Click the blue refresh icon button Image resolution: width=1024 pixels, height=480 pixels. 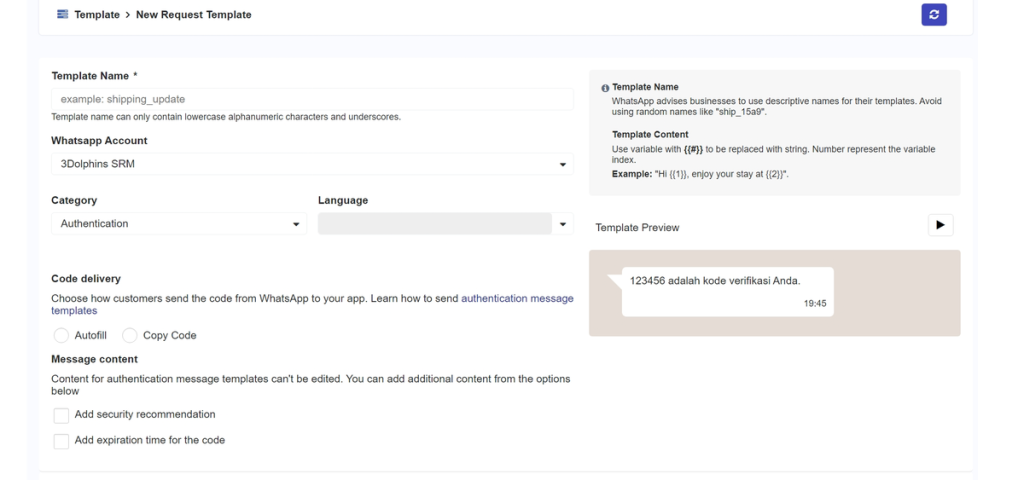pyautogui.click(x=934, y=15)
